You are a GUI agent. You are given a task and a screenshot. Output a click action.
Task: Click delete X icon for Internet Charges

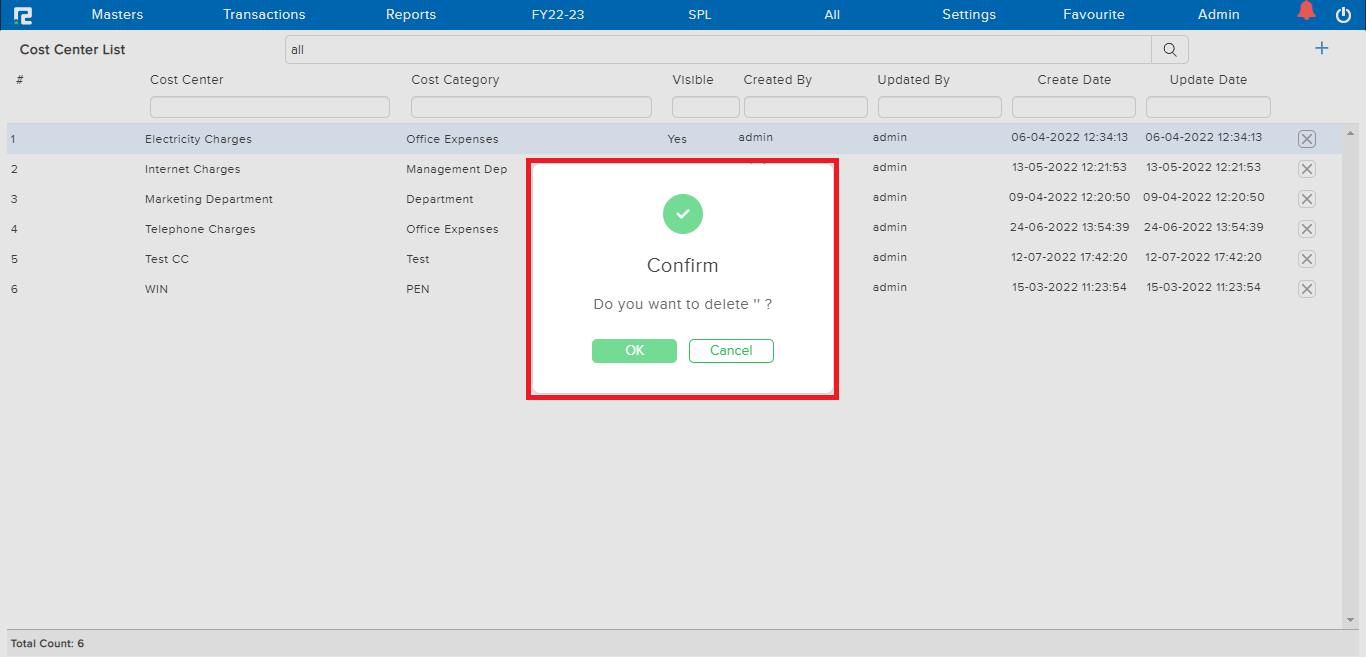(1306, 169)
